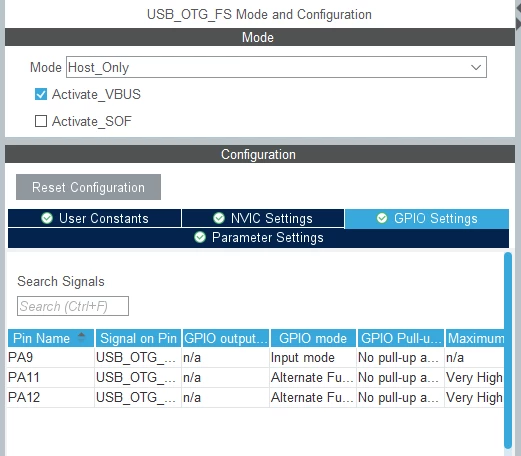Click the Reset Configuration button
521x456 pixels.
pos(88,187)
